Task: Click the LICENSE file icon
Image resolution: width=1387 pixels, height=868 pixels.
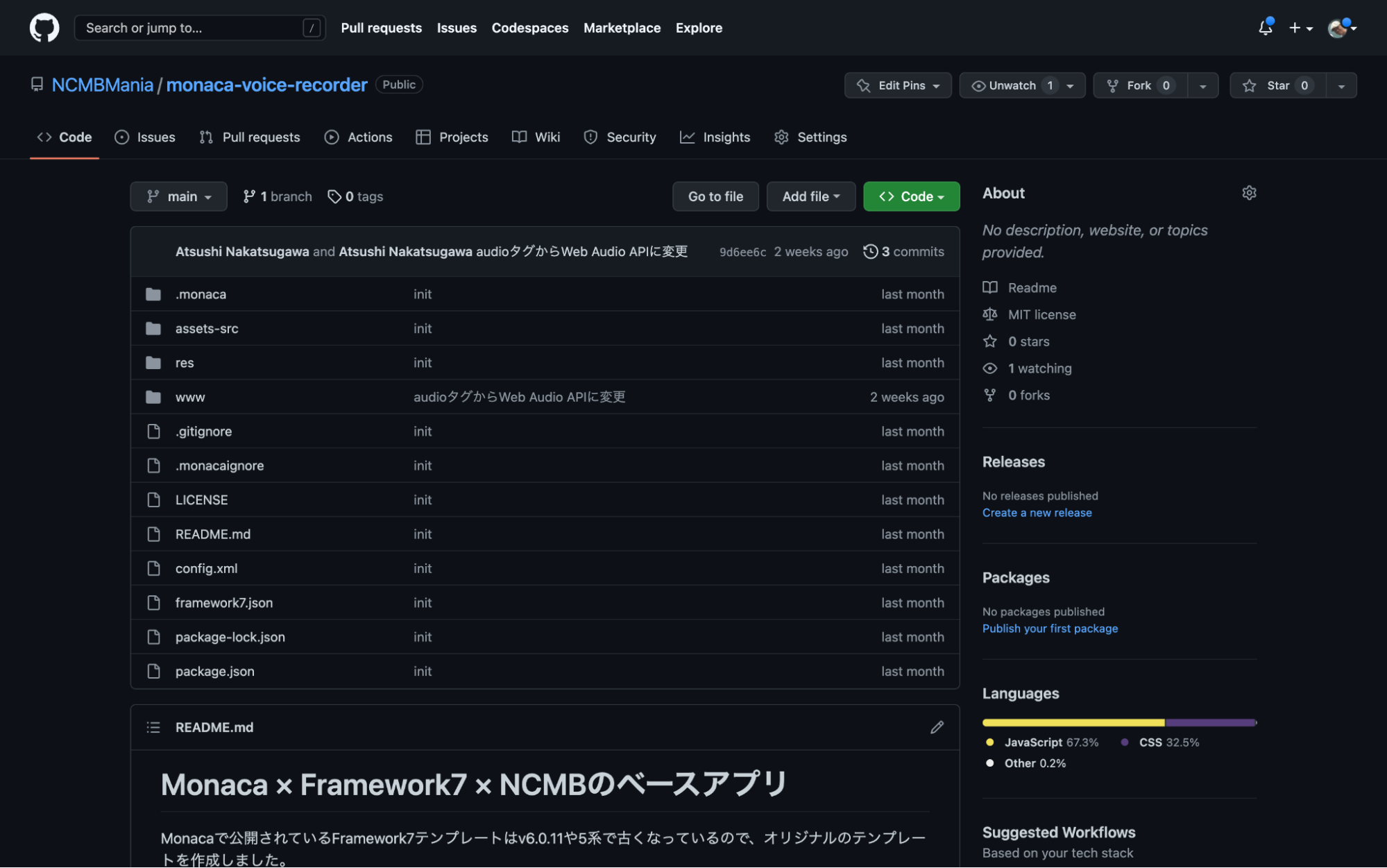Action: pyautogui.click(x=153, y=500)
